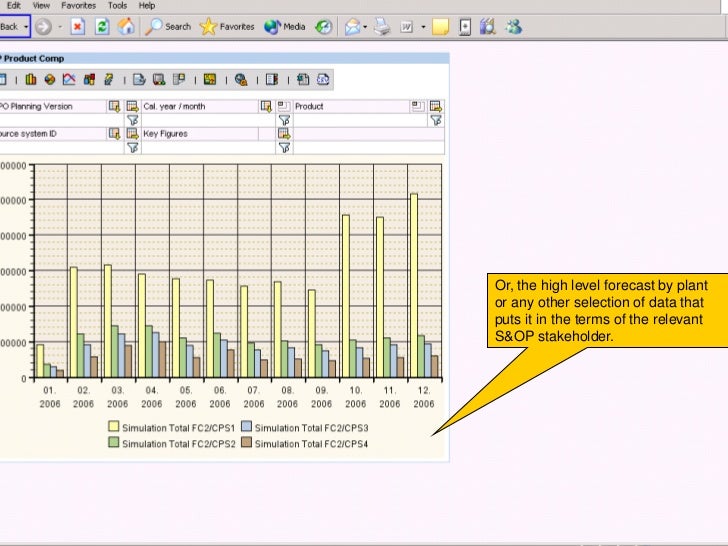Click the Forward arrow button
The image size is (728, 546).
[43, 26]
